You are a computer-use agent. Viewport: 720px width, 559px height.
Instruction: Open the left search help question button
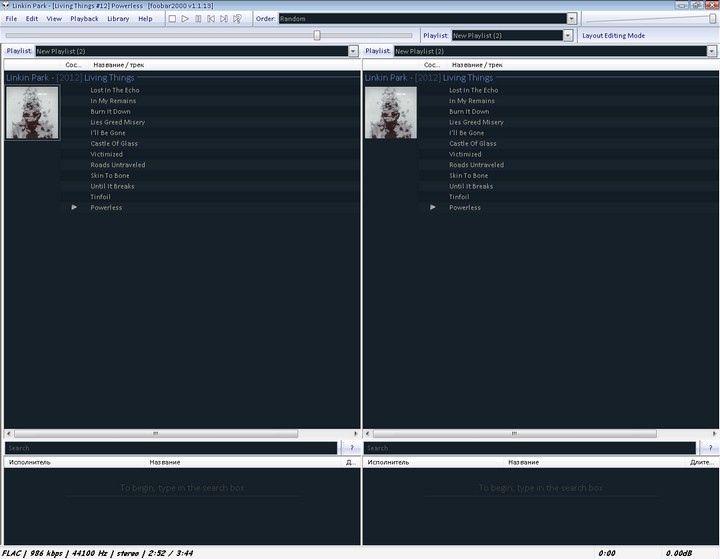point(352,448)
